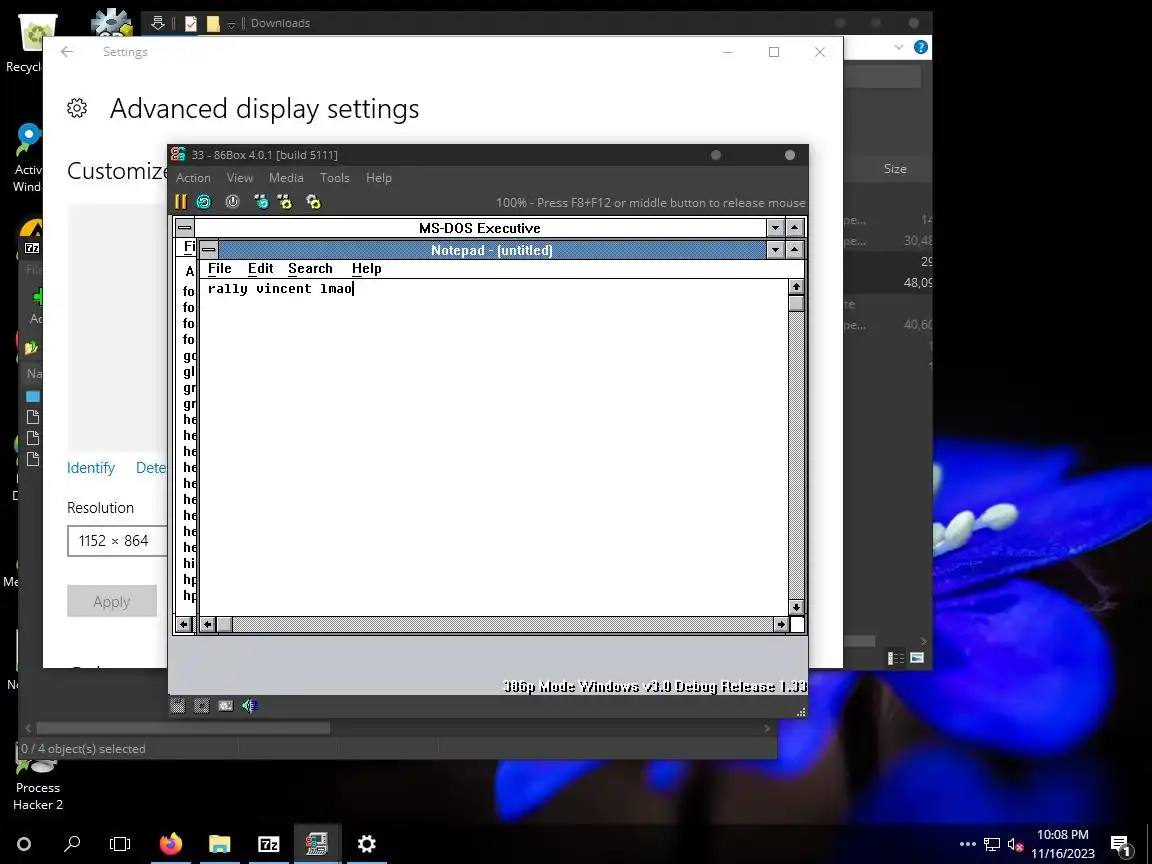The image size is (1152, 864).
Task: Open Notepad Help menu
Action: click(367, 269)
